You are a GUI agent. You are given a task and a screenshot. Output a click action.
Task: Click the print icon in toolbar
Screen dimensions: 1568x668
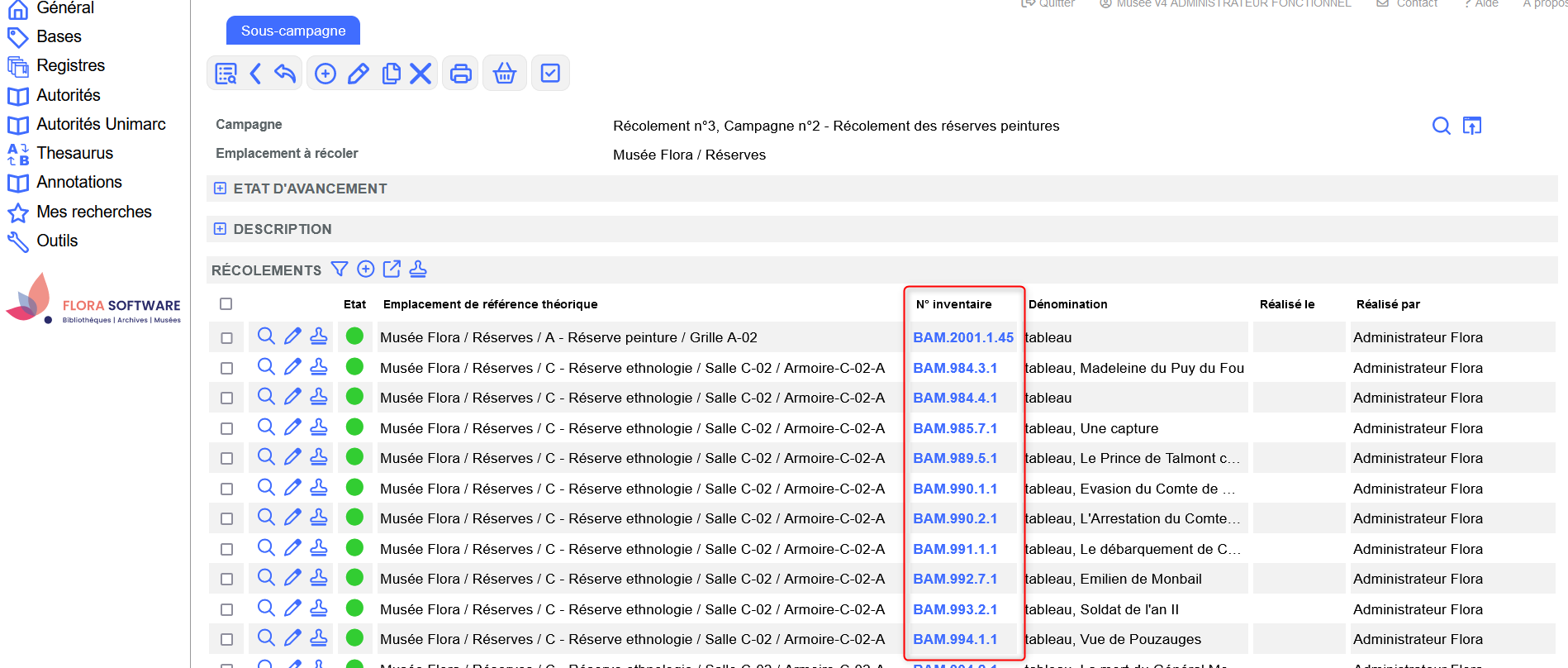coord(460,74)
